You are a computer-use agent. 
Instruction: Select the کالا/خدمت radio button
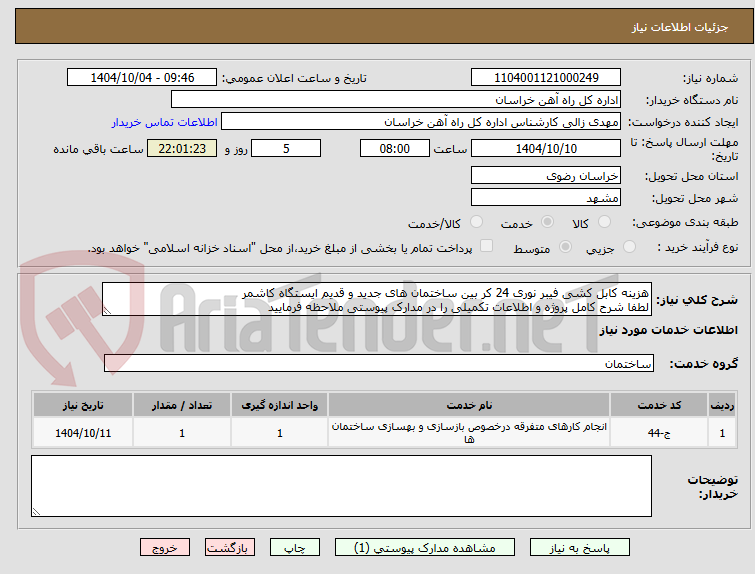pos(476,222)
